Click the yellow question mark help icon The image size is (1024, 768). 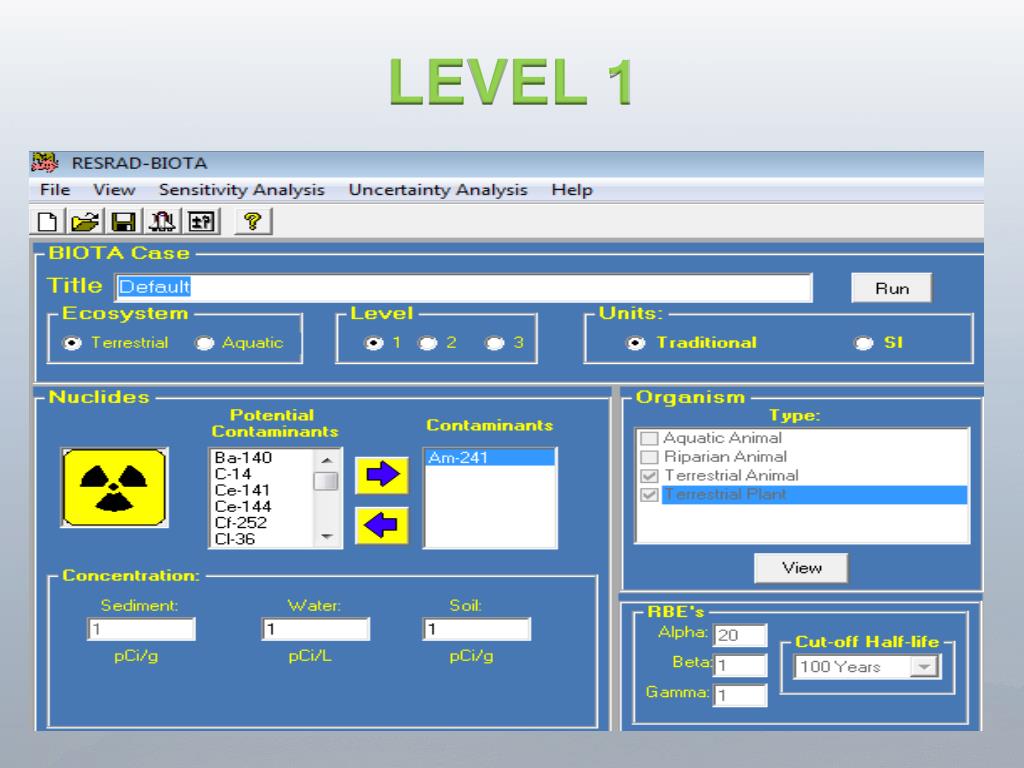tap(253, 222)
